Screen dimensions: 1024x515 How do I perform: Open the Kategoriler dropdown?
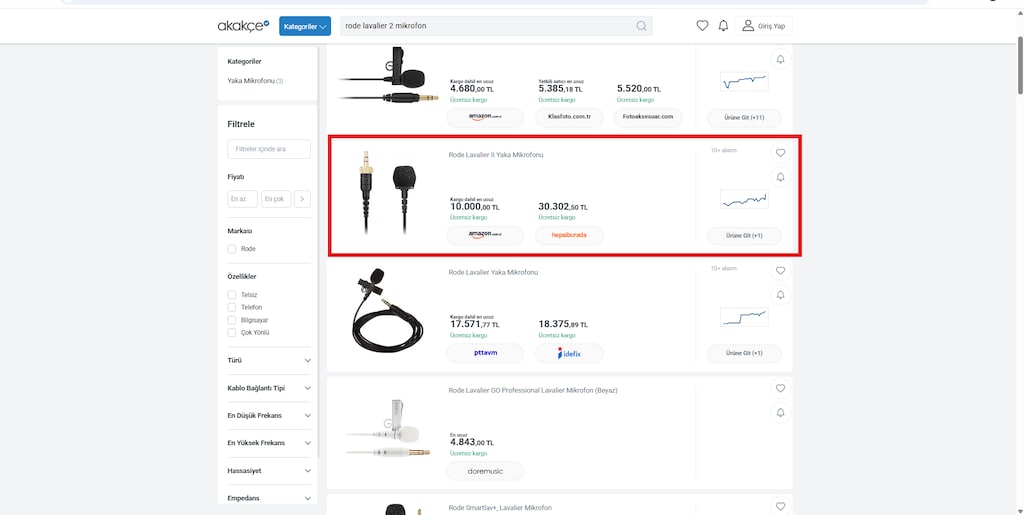click(x=305, y=26)
